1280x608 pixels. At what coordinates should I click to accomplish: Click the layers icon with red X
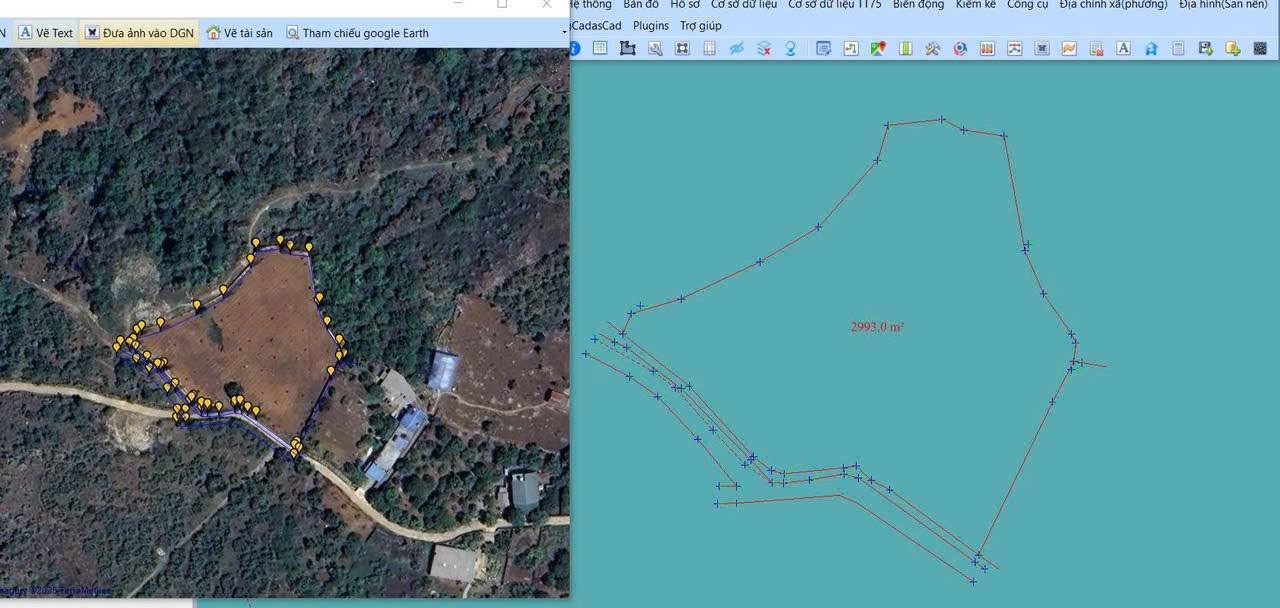click(764, 48)
